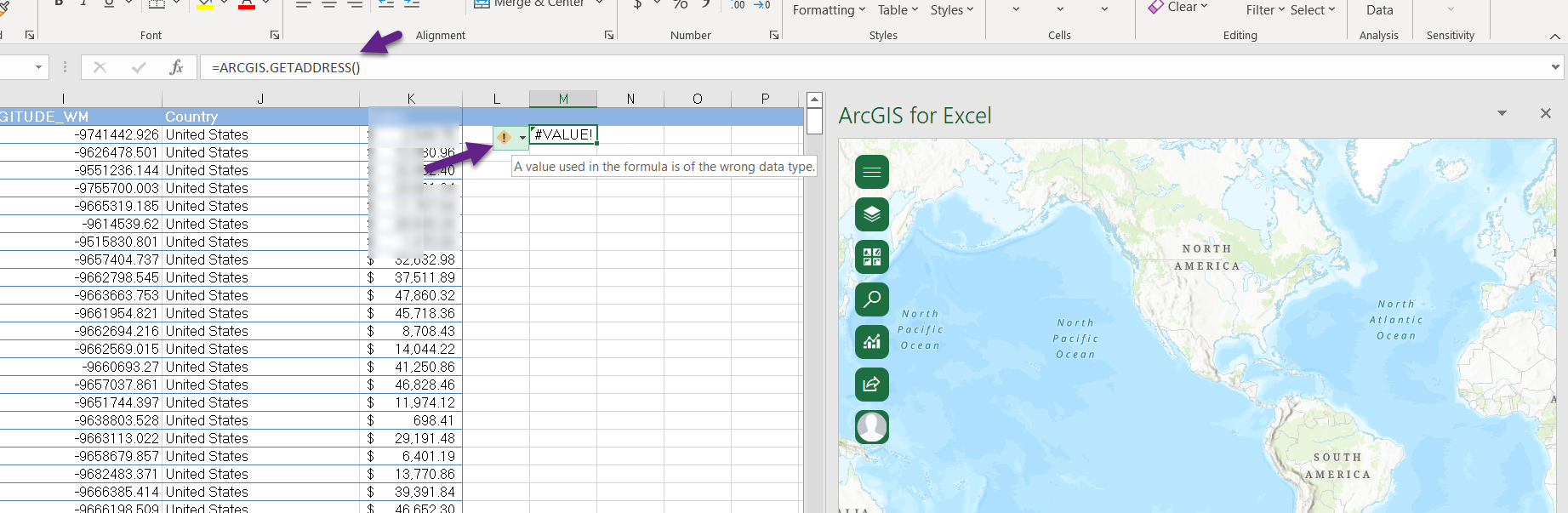Click the yellow fill color button
This screenshot has height=513, width=1568.
[205, 4]
